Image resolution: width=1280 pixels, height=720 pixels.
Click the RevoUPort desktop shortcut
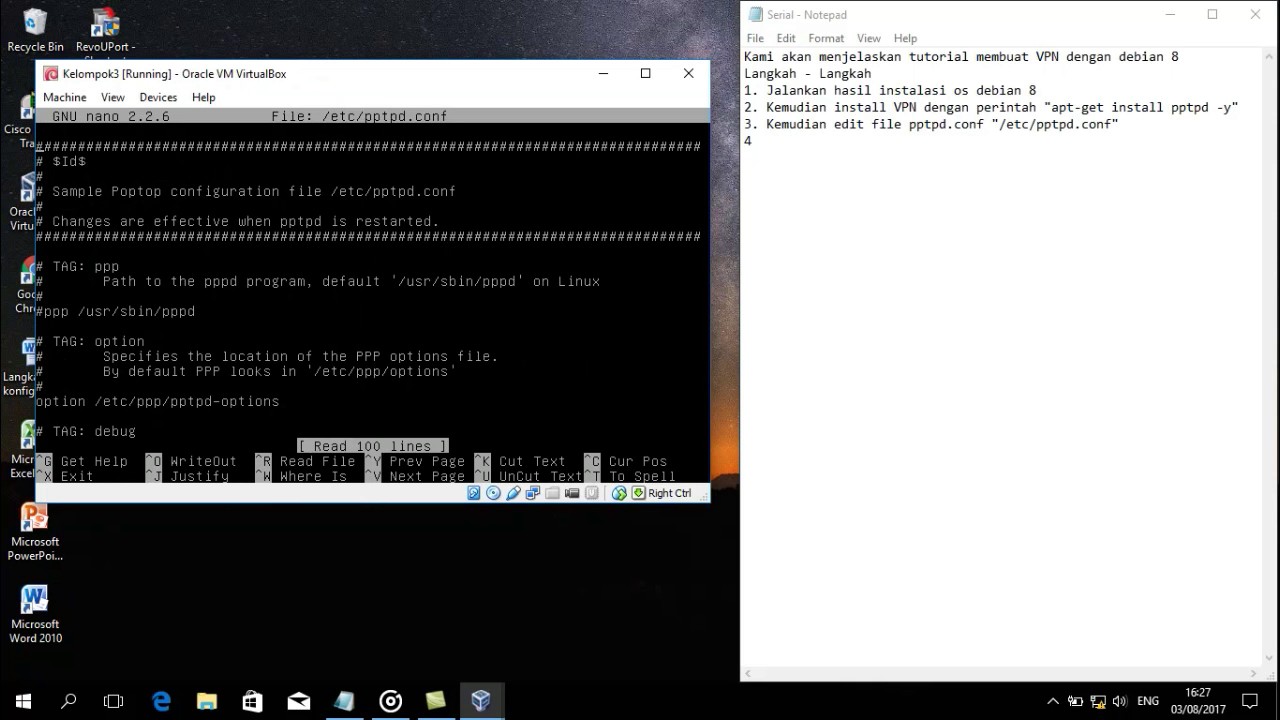[x=105, y=30]
